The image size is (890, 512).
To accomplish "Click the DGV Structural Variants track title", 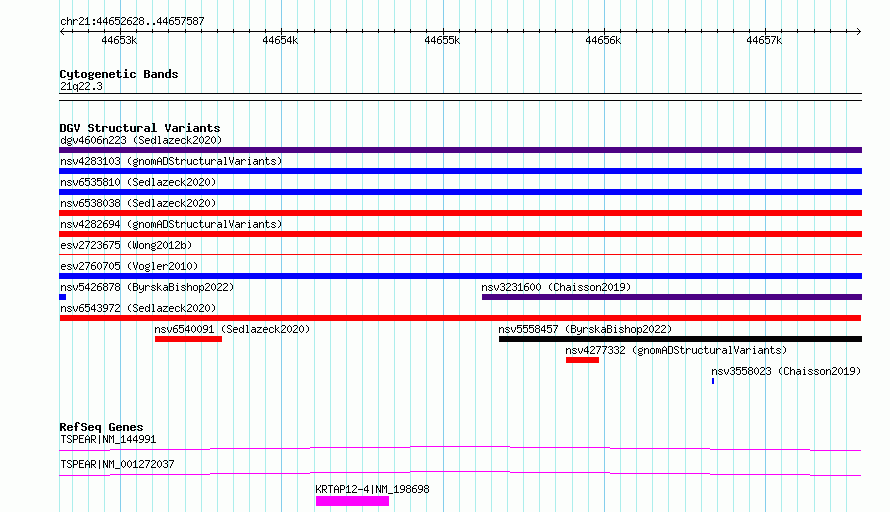I will click(x=140, y=128).
